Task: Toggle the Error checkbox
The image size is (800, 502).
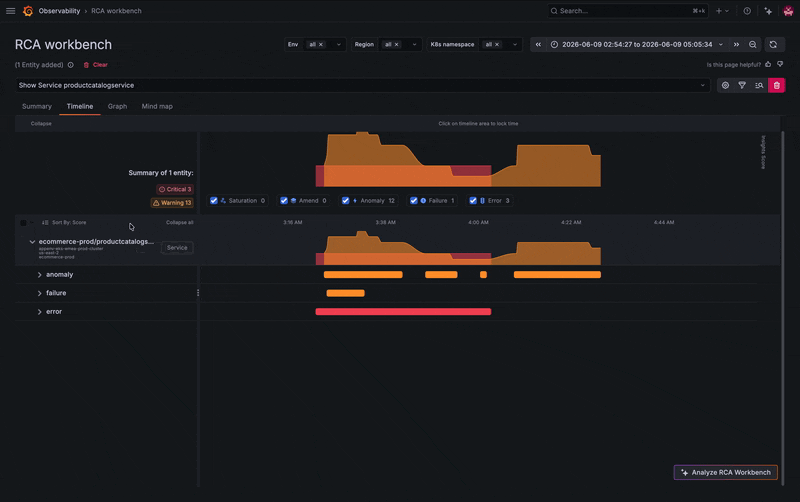Action: click(x=473, y=200)
